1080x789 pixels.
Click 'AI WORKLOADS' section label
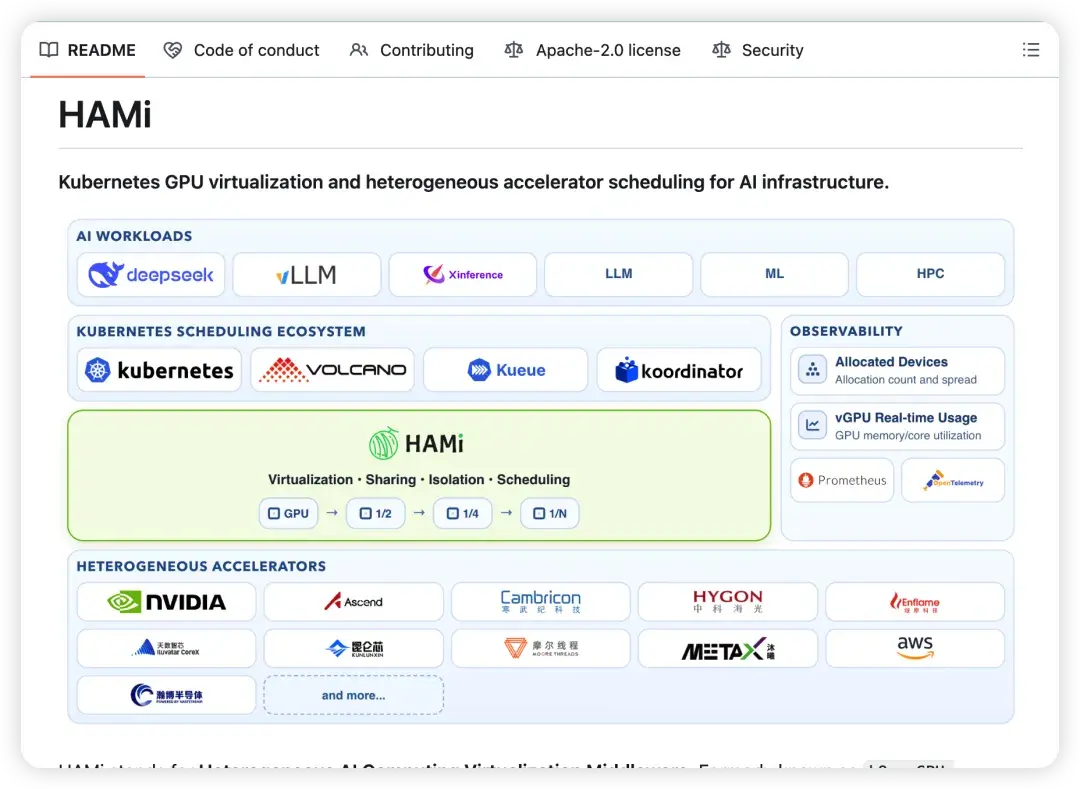134,236
